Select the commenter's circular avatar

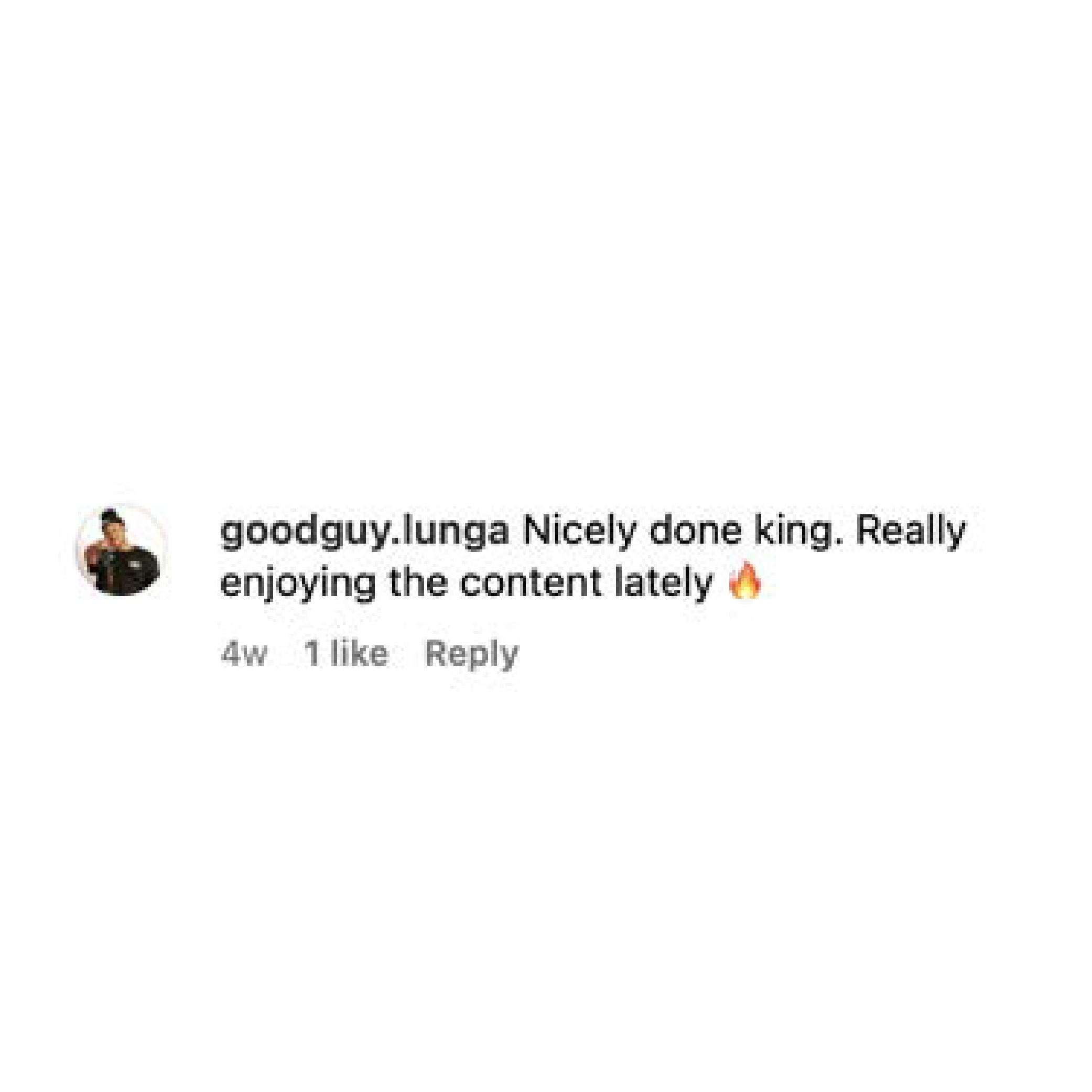pos(122,550)
